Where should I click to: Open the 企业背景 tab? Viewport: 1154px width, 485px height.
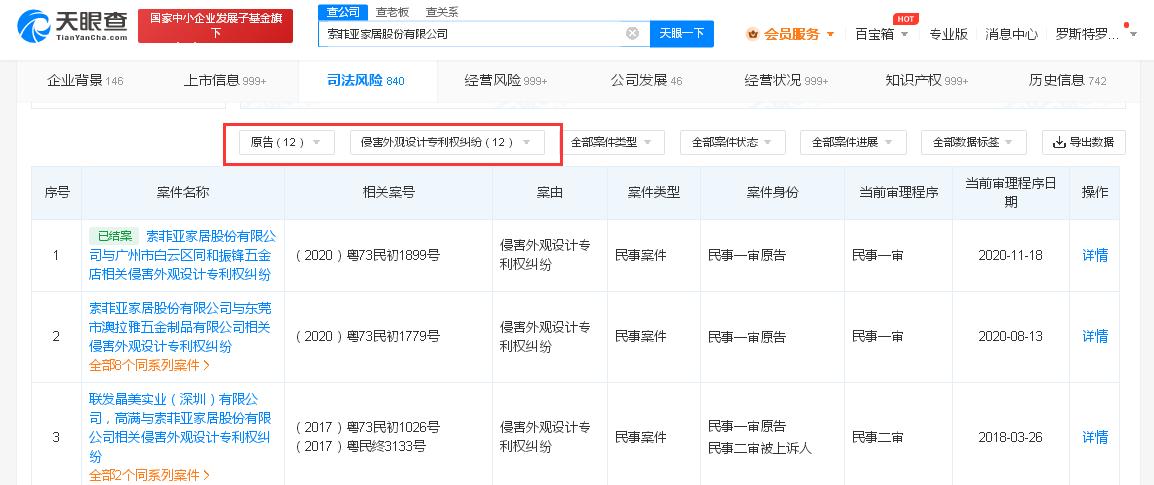85,81
